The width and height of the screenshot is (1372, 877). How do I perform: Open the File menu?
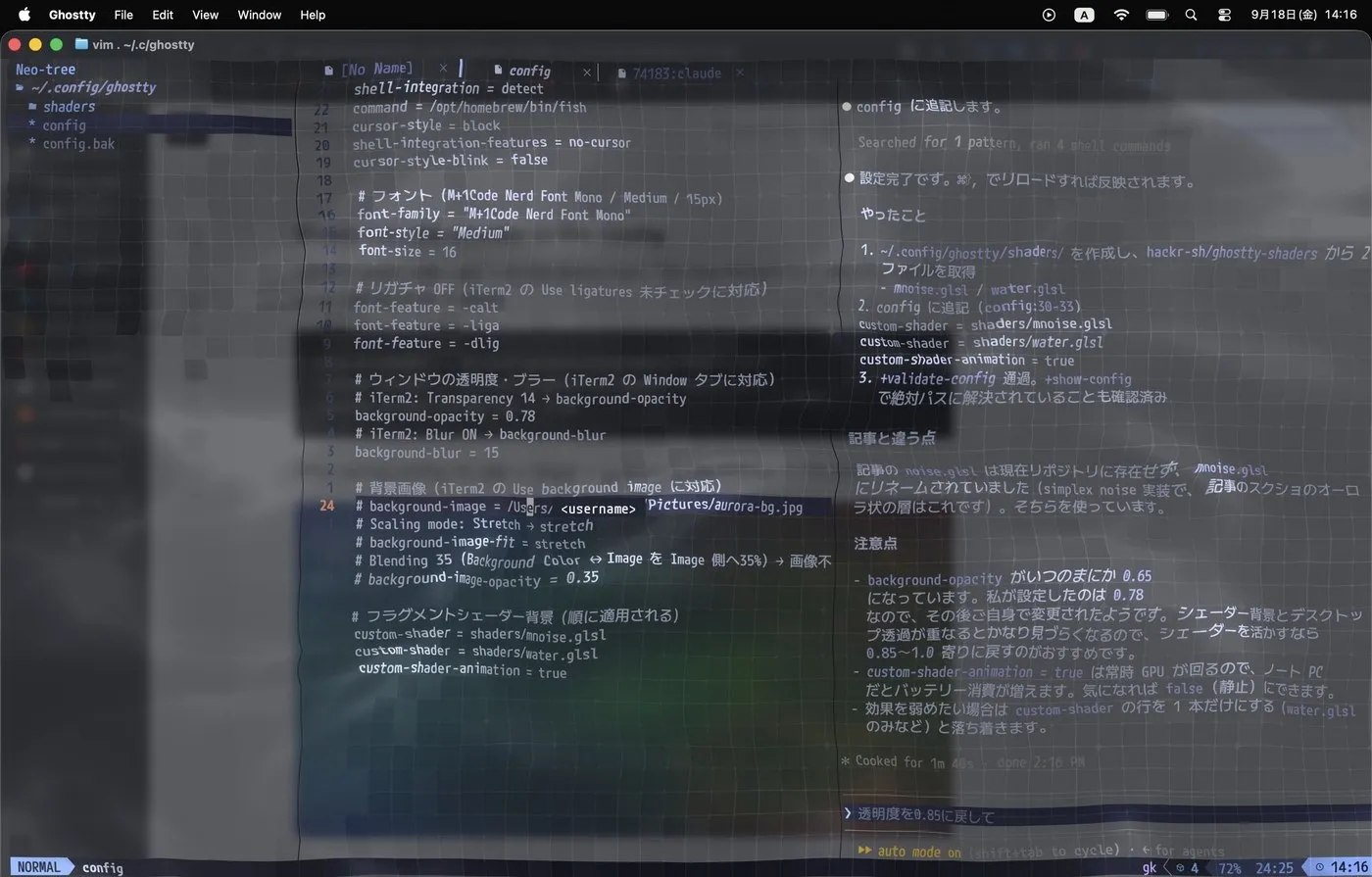tap(123, 15)
